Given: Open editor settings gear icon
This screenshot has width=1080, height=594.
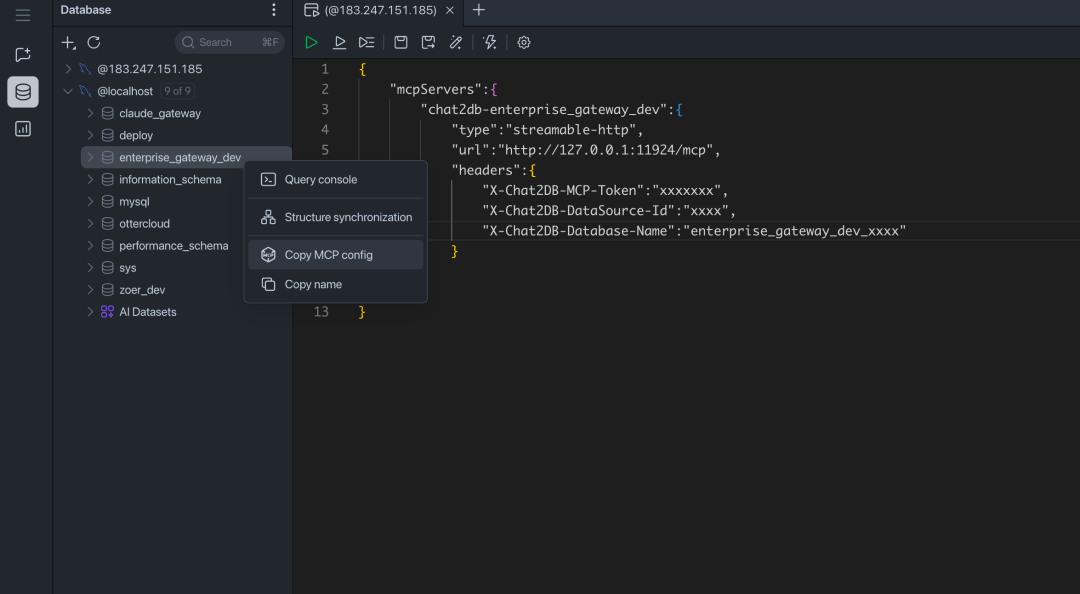Looking at the screenshot, I should (523, 43).
